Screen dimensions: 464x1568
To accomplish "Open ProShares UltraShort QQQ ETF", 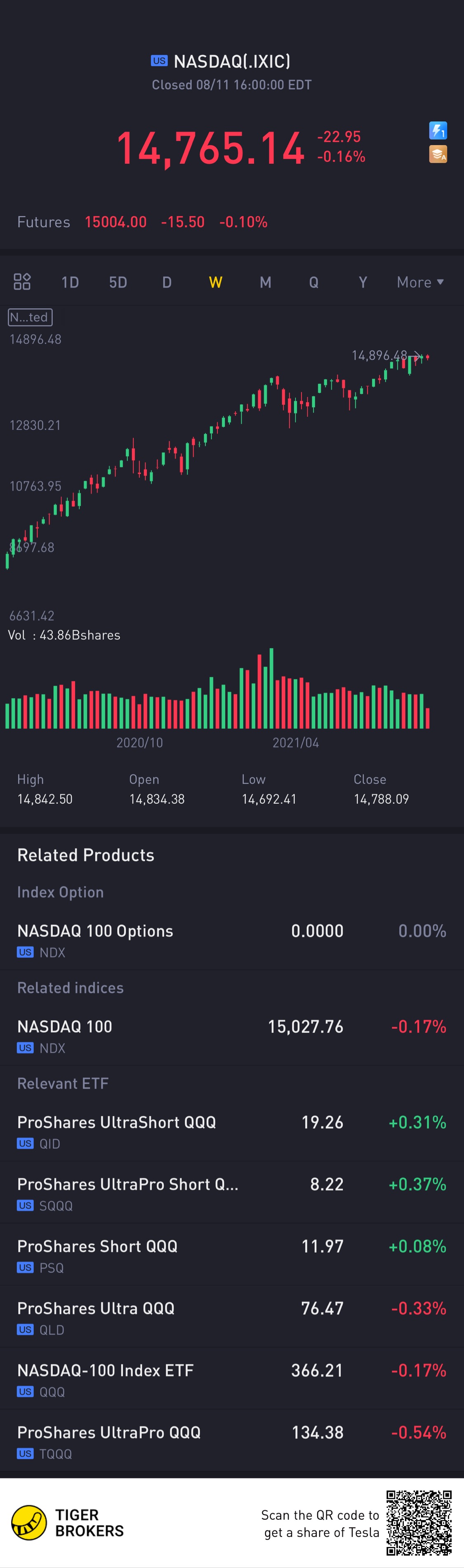I will point(231,1131).
